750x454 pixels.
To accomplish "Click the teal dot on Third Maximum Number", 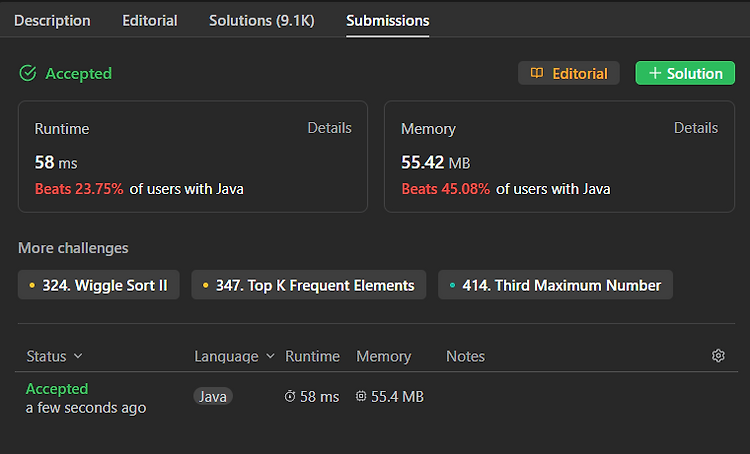I will [x=452, y=285].
